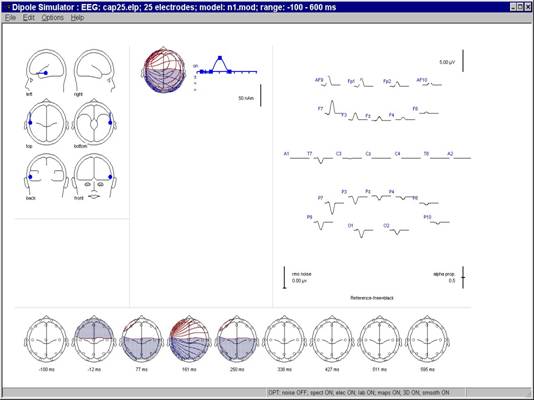Open the File menu
This screenshot has height=400, width=534.
tap(10, 18)
